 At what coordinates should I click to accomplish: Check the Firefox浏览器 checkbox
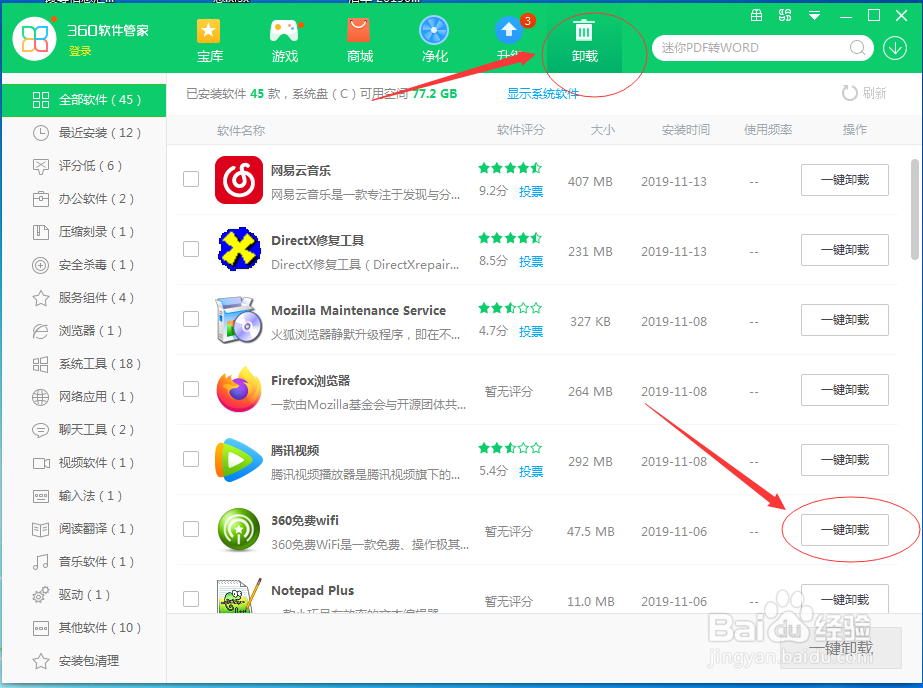191,389
